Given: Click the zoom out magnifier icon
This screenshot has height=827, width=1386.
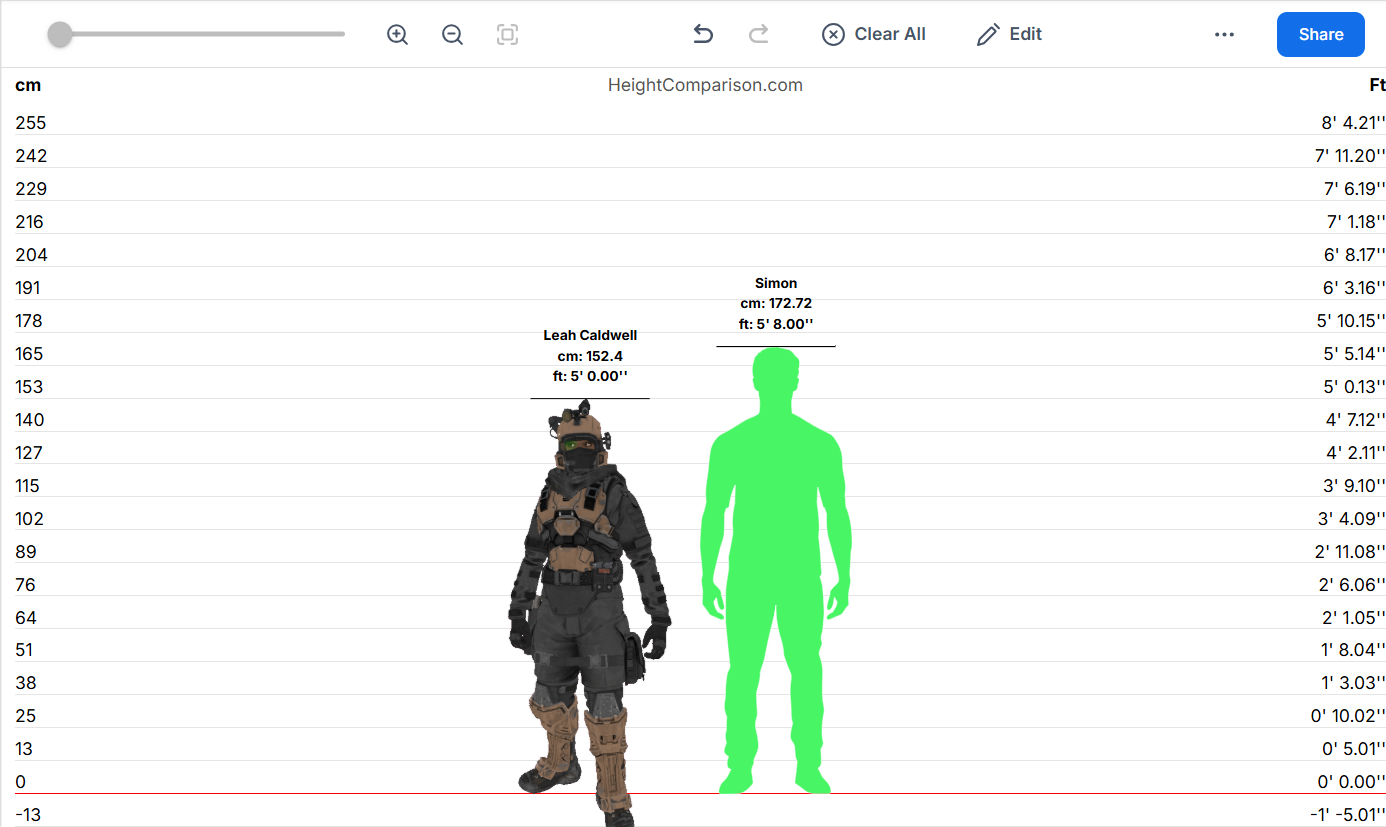Looking at the screenshot, I should tap(452, 35).
